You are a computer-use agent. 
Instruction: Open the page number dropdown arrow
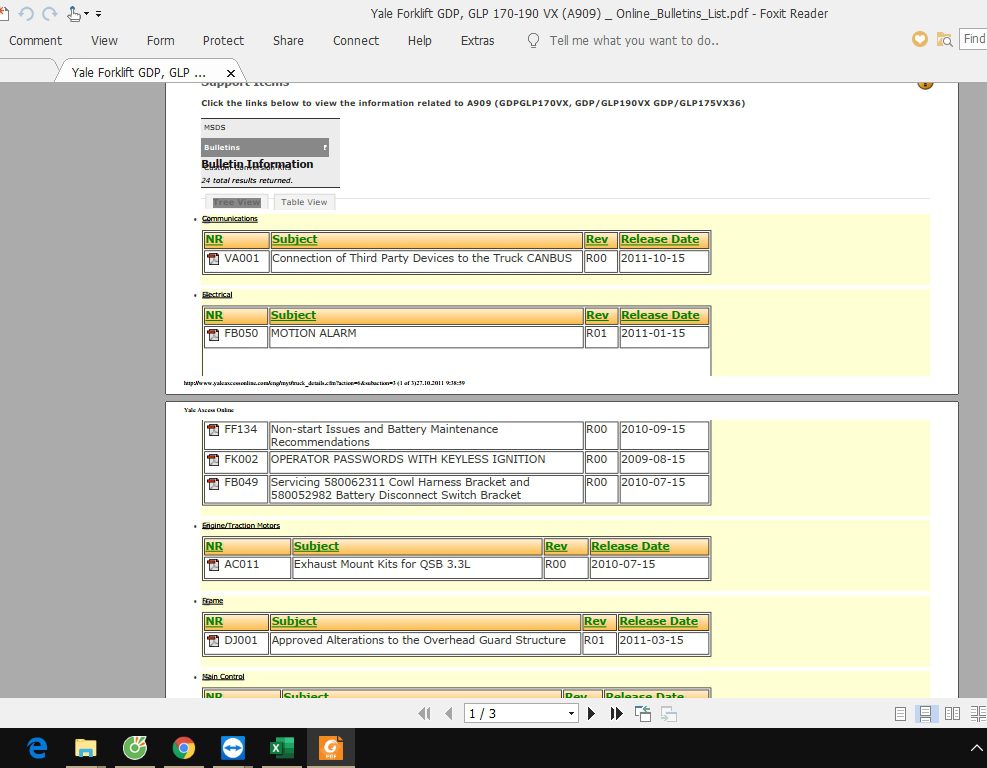(571, 713)
